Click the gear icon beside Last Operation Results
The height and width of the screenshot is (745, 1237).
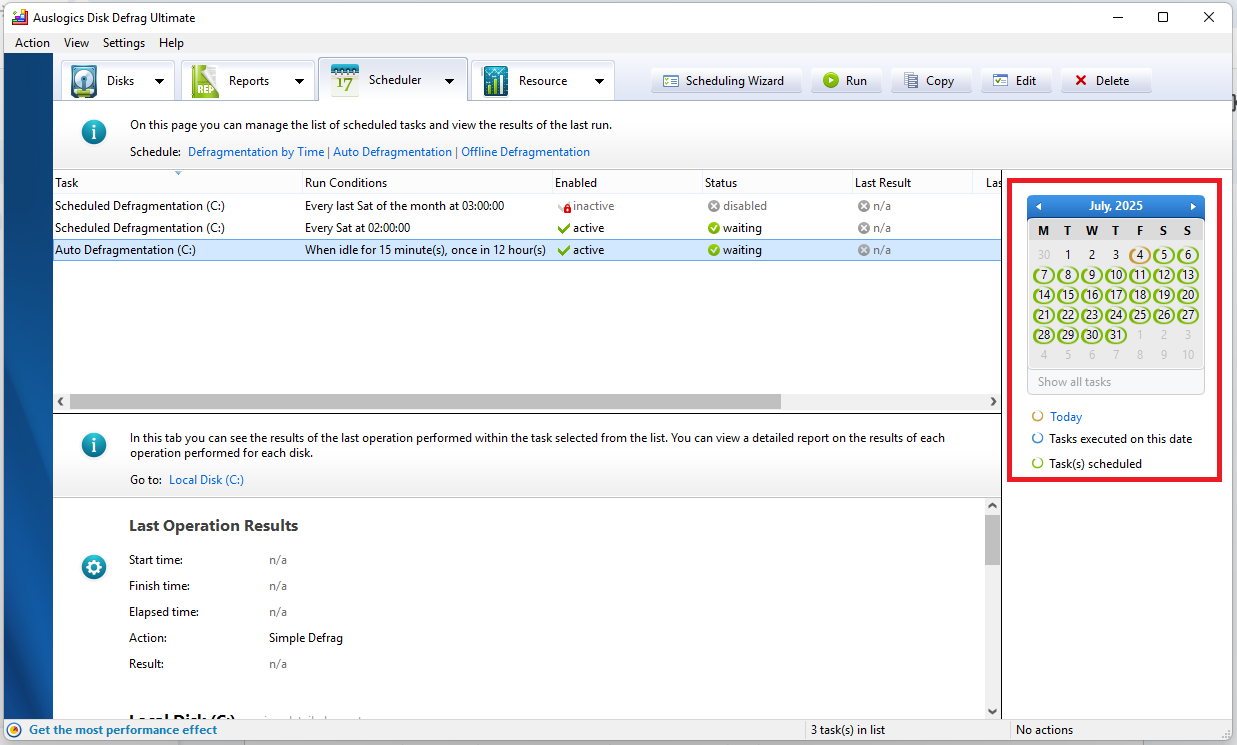[94, 568]
